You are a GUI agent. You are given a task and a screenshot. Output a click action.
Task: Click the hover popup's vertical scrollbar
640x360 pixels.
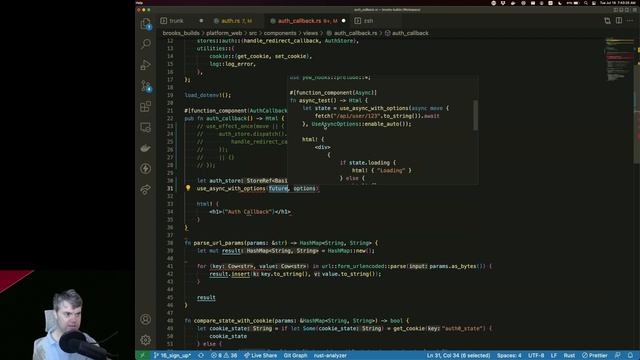[x=475, y=115]
